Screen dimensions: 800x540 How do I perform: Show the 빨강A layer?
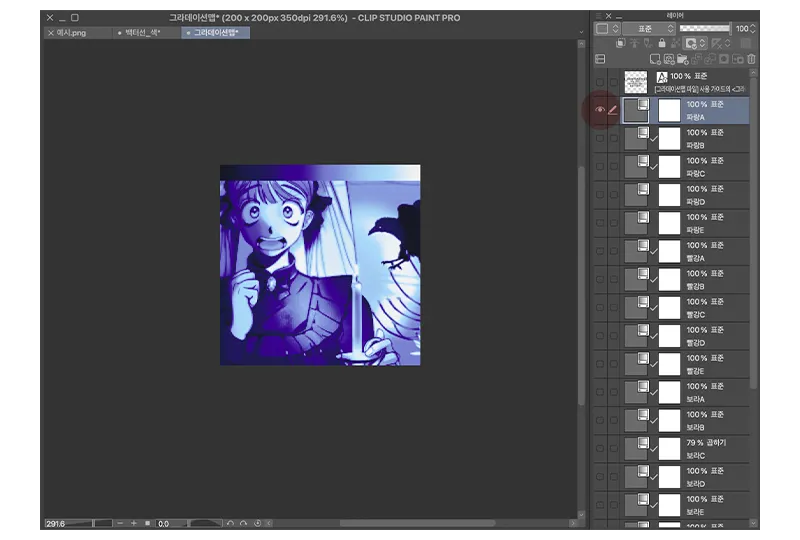click(x=599, y=251)
